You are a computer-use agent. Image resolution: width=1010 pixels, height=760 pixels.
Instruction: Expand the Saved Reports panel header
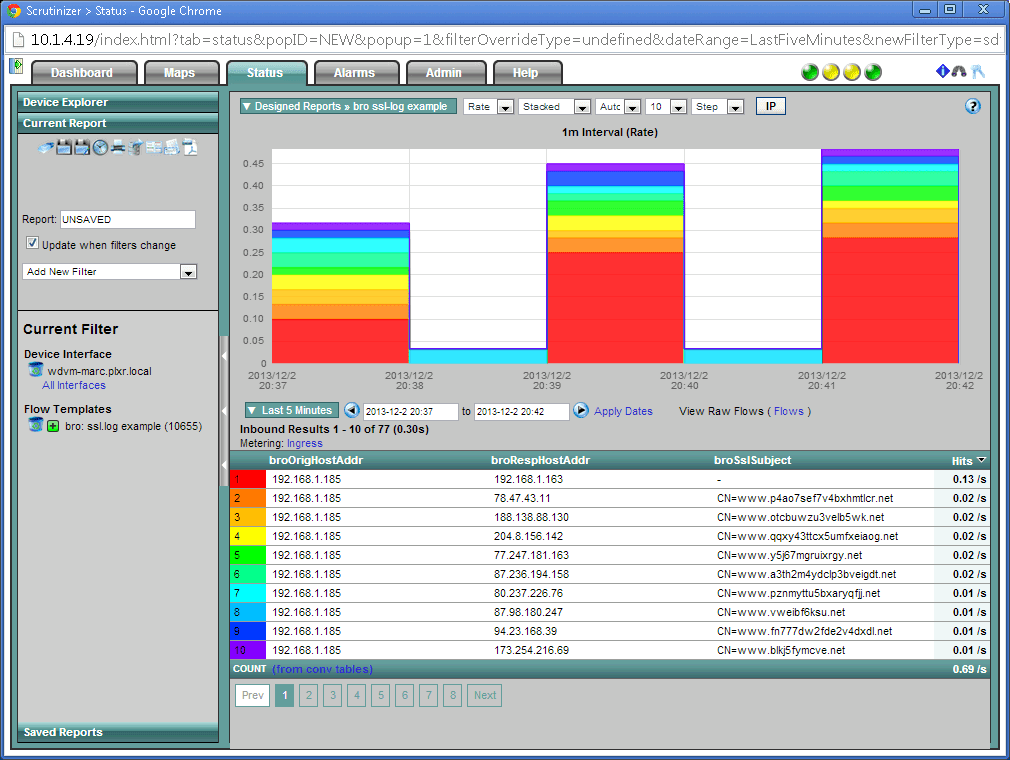(x=119, y=732)
